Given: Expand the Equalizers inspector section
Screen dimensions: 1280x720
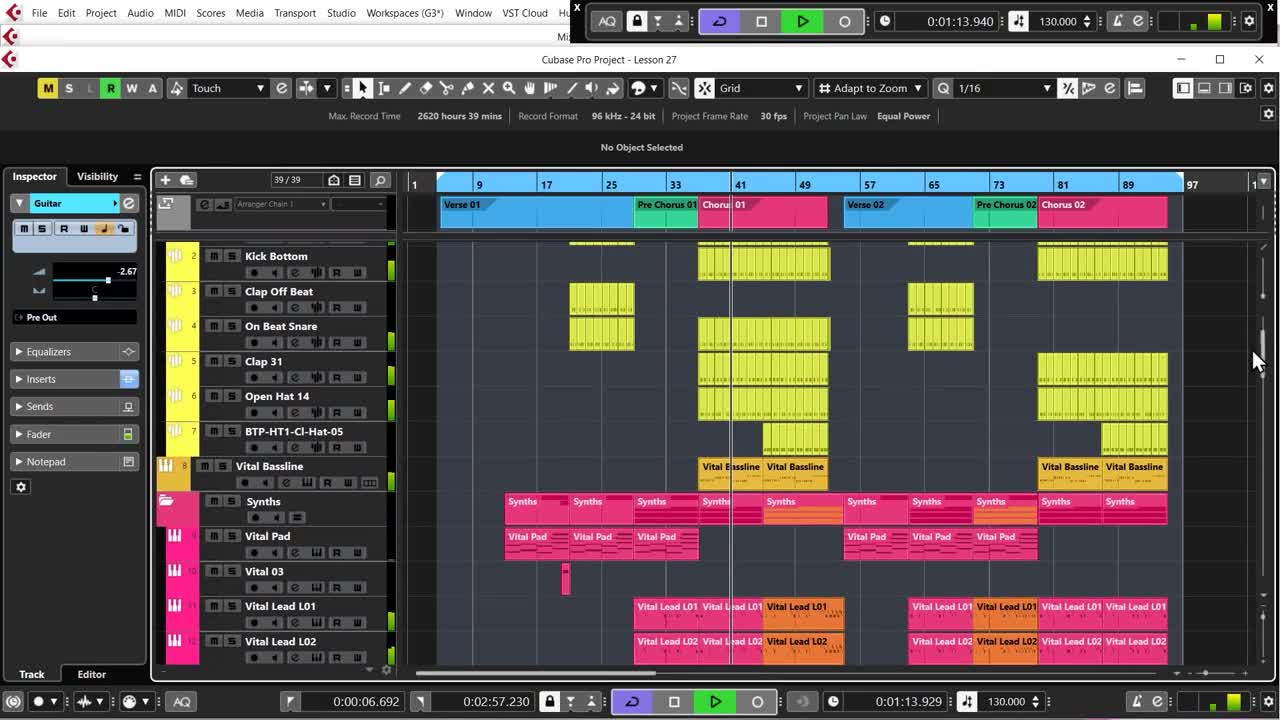Looking at the screenshot, I should 64,352.
